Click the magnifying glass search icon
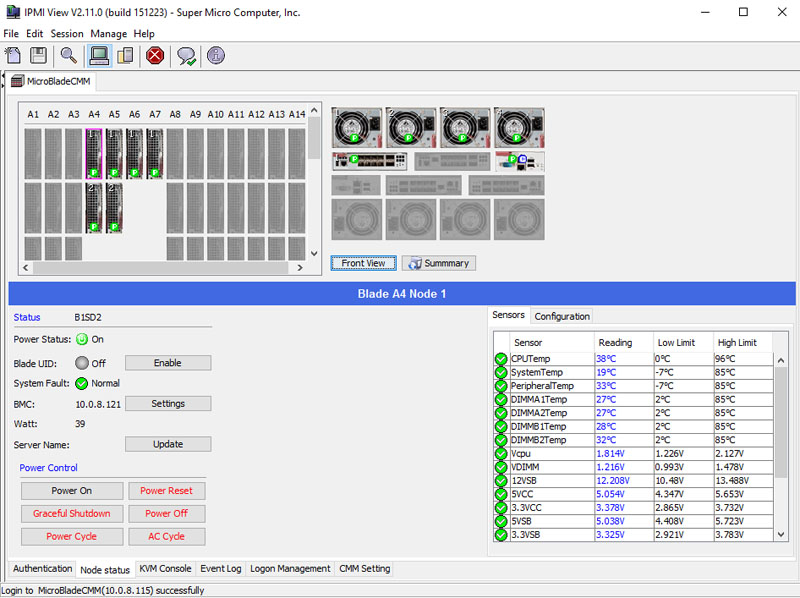Image resolution: width=800 pixels, height=598 pixels. [x=68, y=56]
